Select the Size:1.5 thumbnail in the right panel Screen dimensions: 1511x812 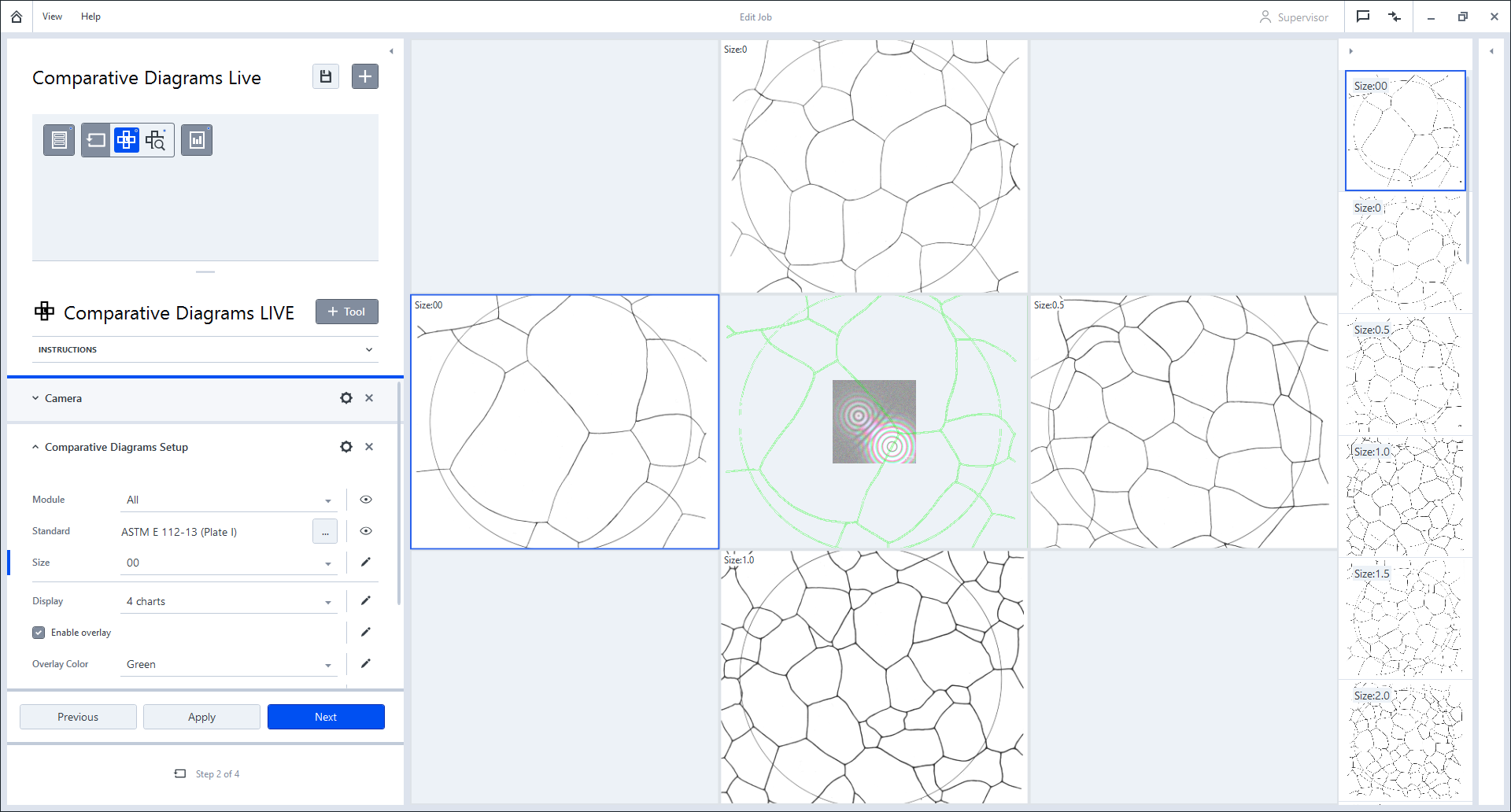click(x=1406, y=618)
